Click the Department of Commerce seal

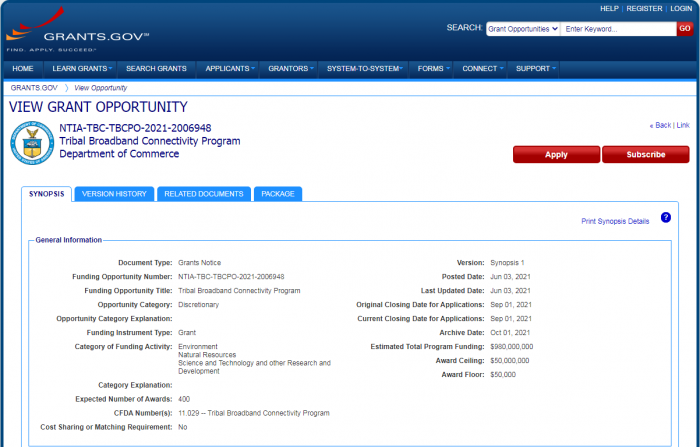pos(32,143)
